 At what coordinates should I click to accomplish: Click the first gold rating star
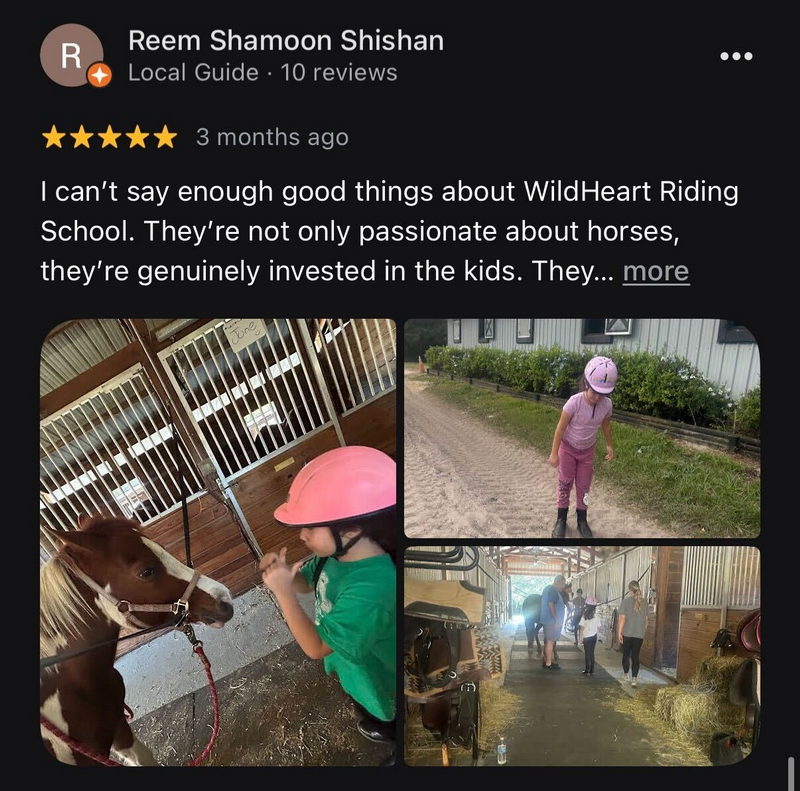pos(53,138)
